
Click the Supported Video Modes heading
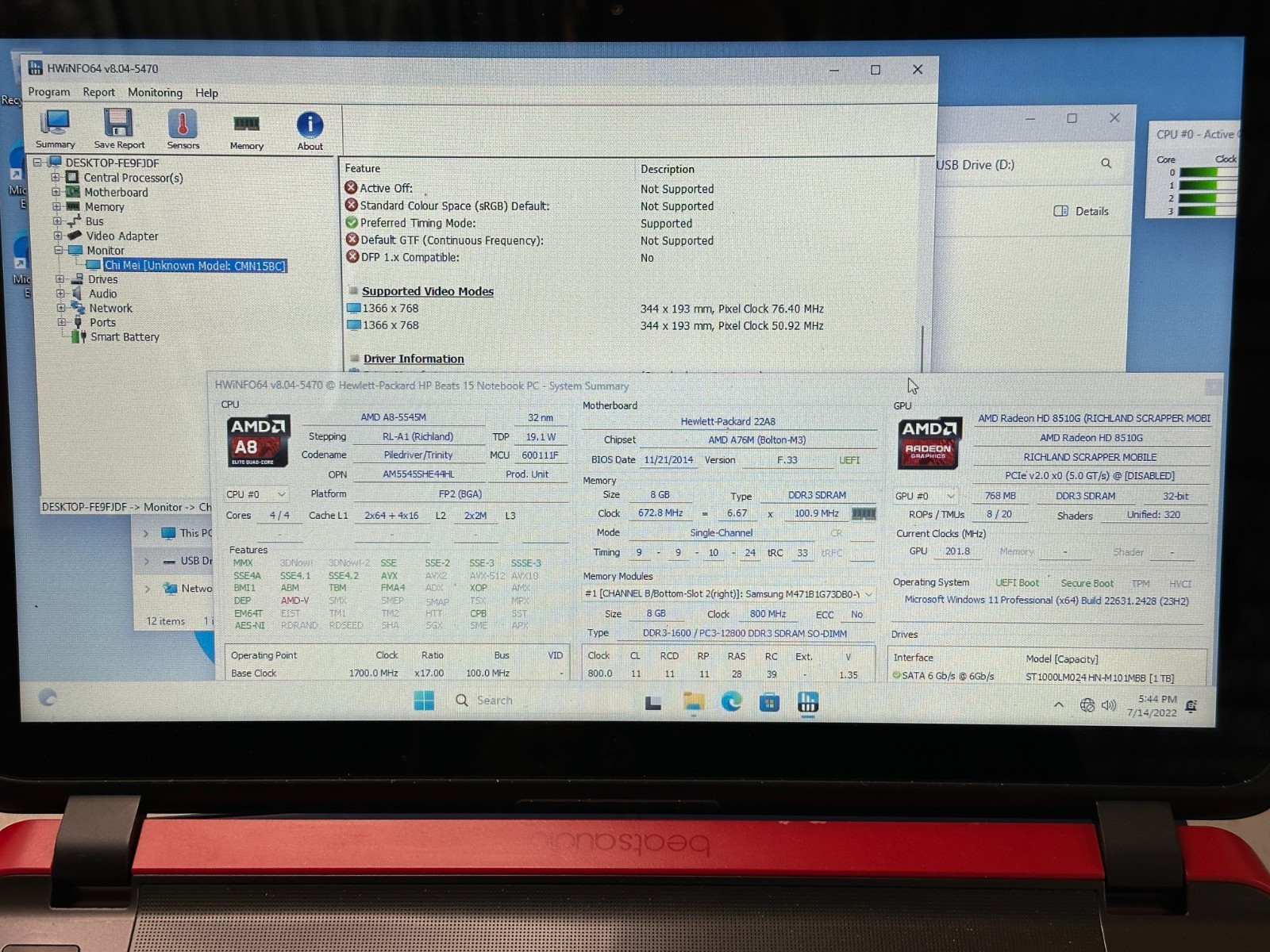tap(428, 291)
